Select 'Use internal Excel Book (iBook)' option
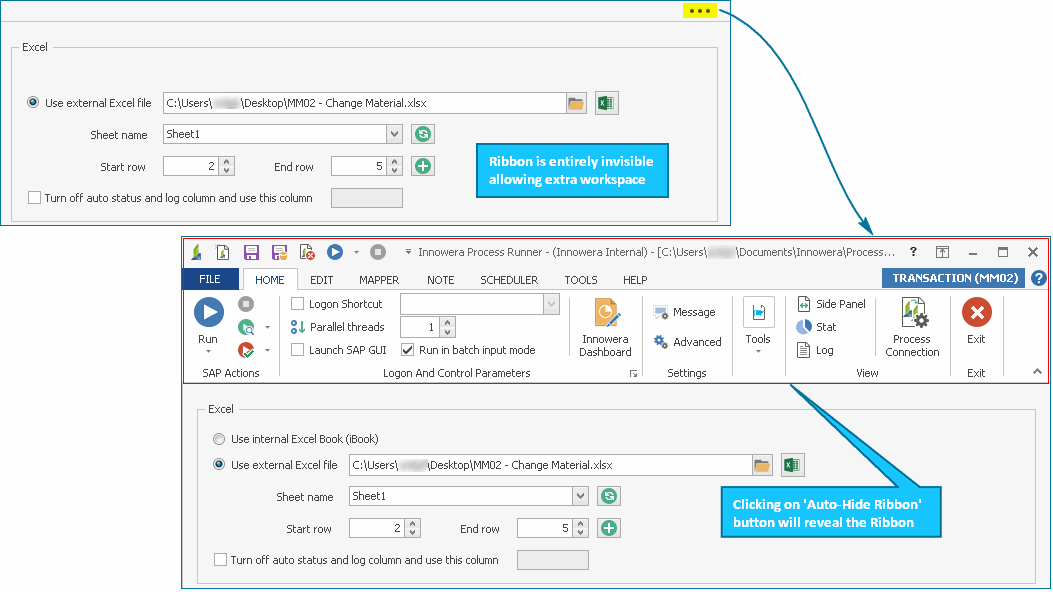The height and width of the screenshot is (592, 1053). [219, 439]
